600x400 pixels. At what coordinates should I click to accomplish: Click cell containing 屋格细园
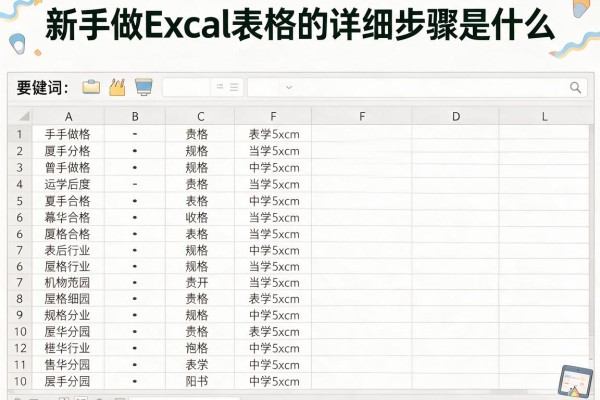tap(68, 299)
